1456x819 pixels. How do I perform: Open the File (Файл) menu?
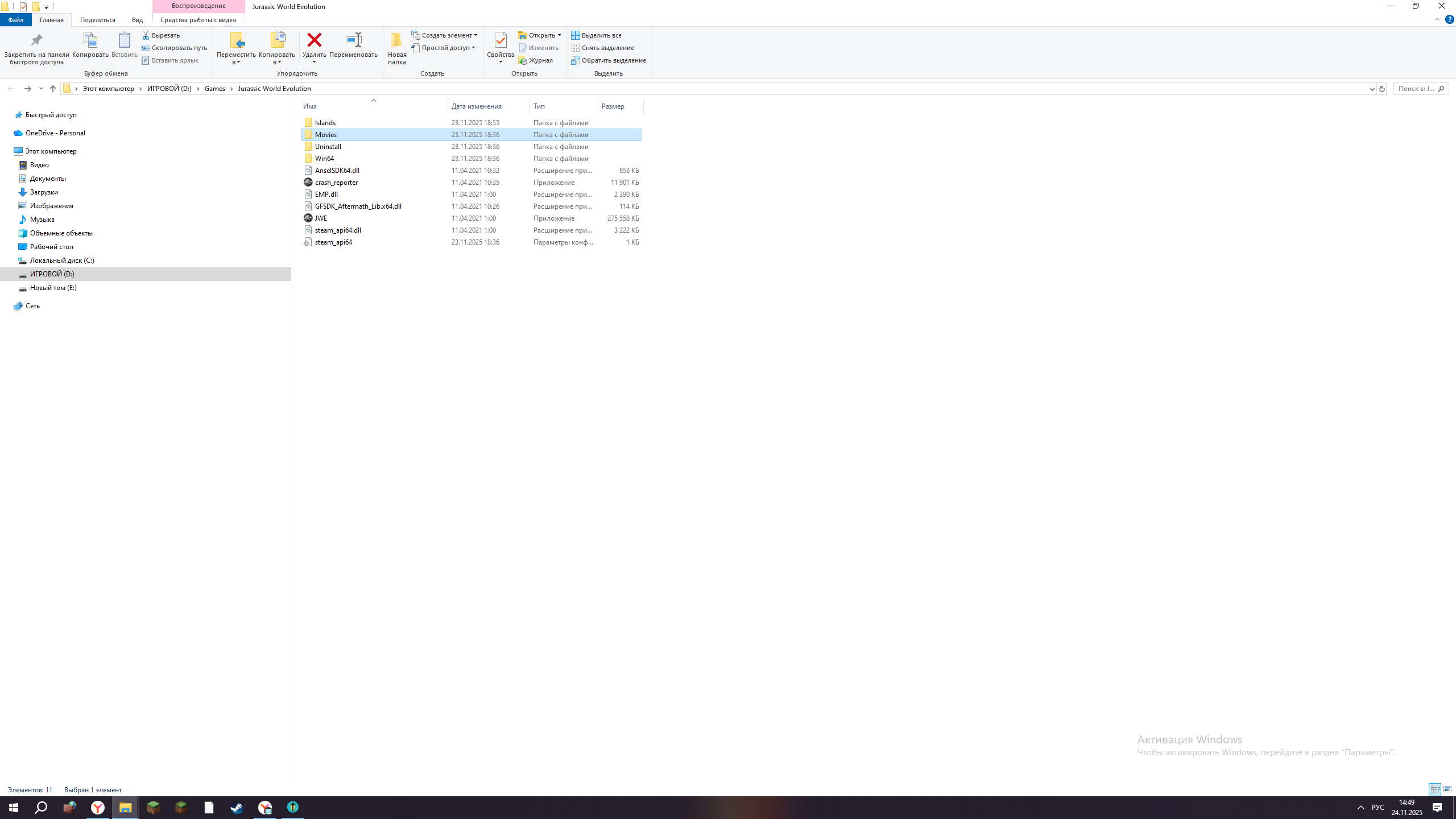click(15, 20)
